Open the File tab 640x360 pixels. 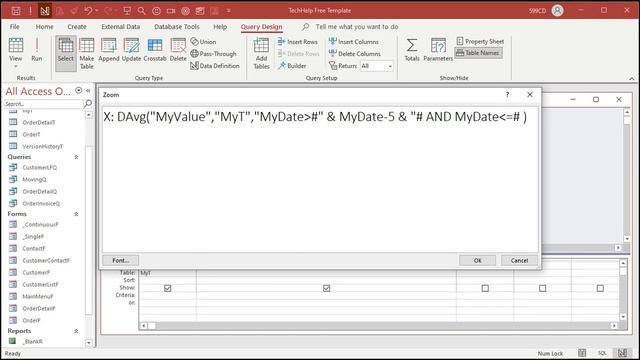15,27
